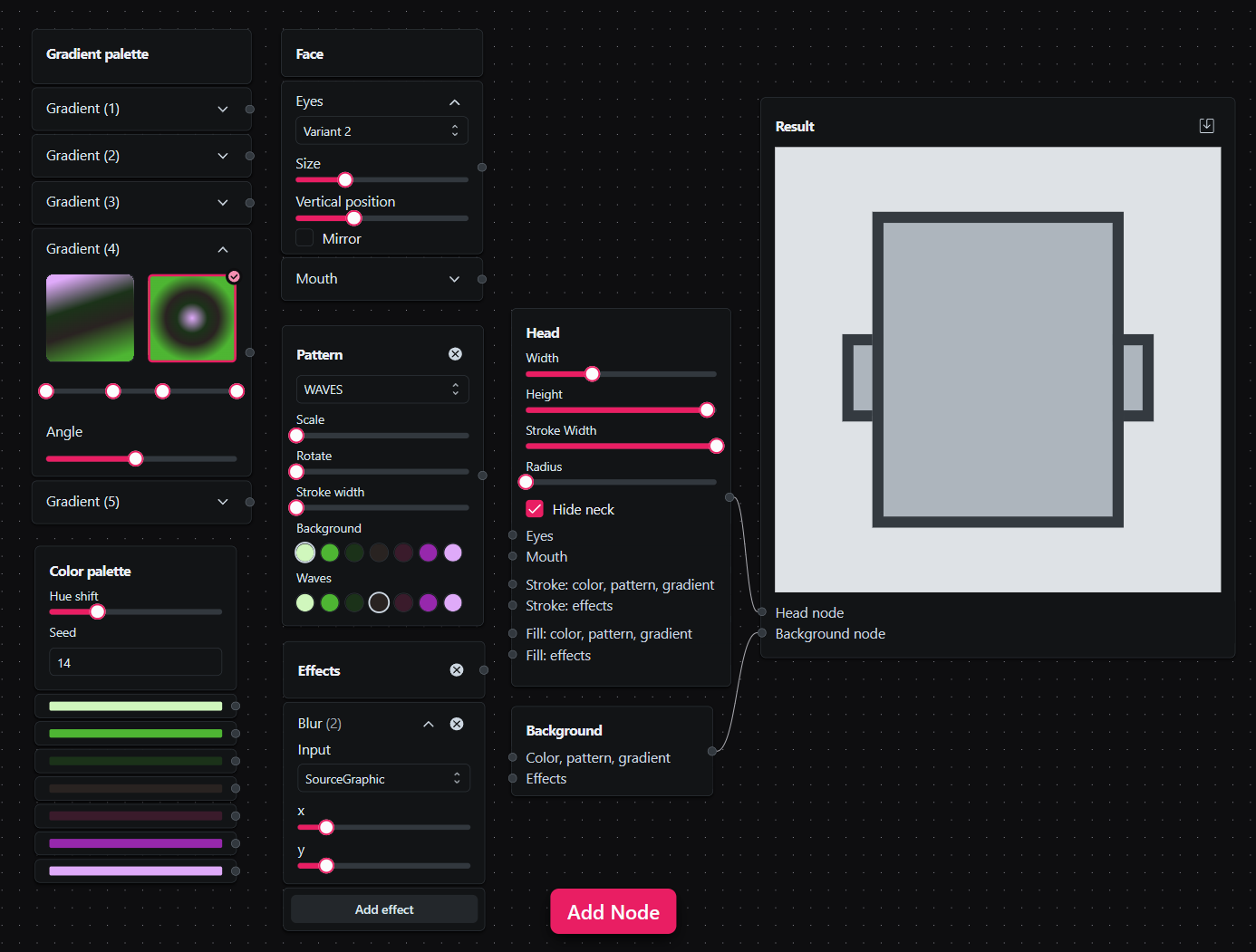Click the Head Width slider handle
The height and width of the screenshot is (952, 1256).
[x=593, y=374]
